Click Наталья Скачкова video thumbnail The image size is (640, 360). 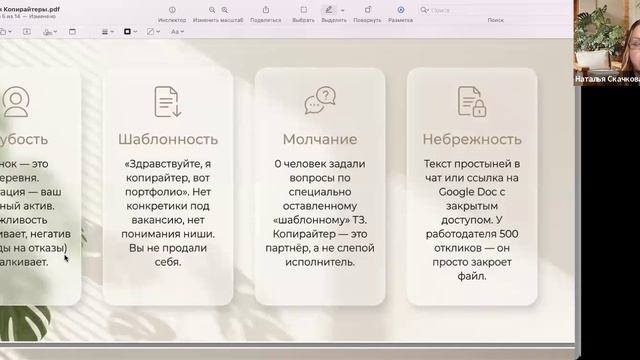pyautogui.click(x=607, y=42)
